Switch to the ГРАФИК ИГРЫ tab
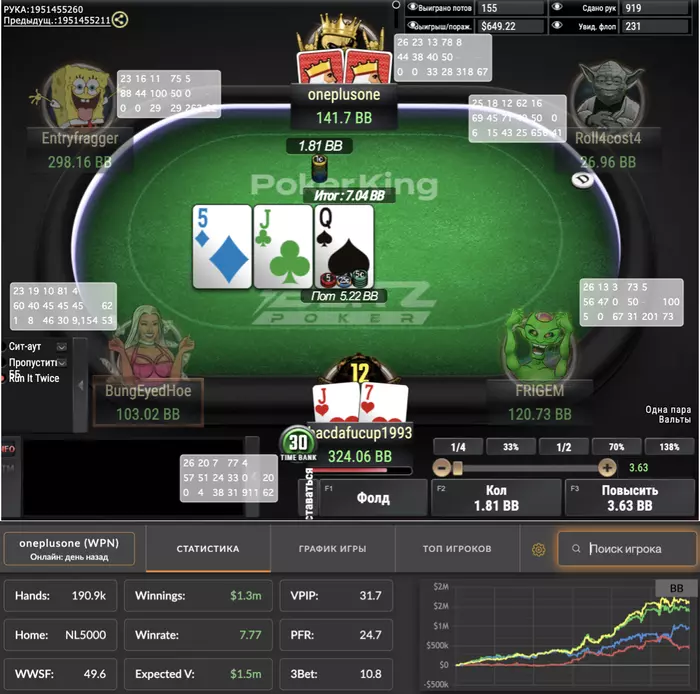700x694 pixels. 333,549
